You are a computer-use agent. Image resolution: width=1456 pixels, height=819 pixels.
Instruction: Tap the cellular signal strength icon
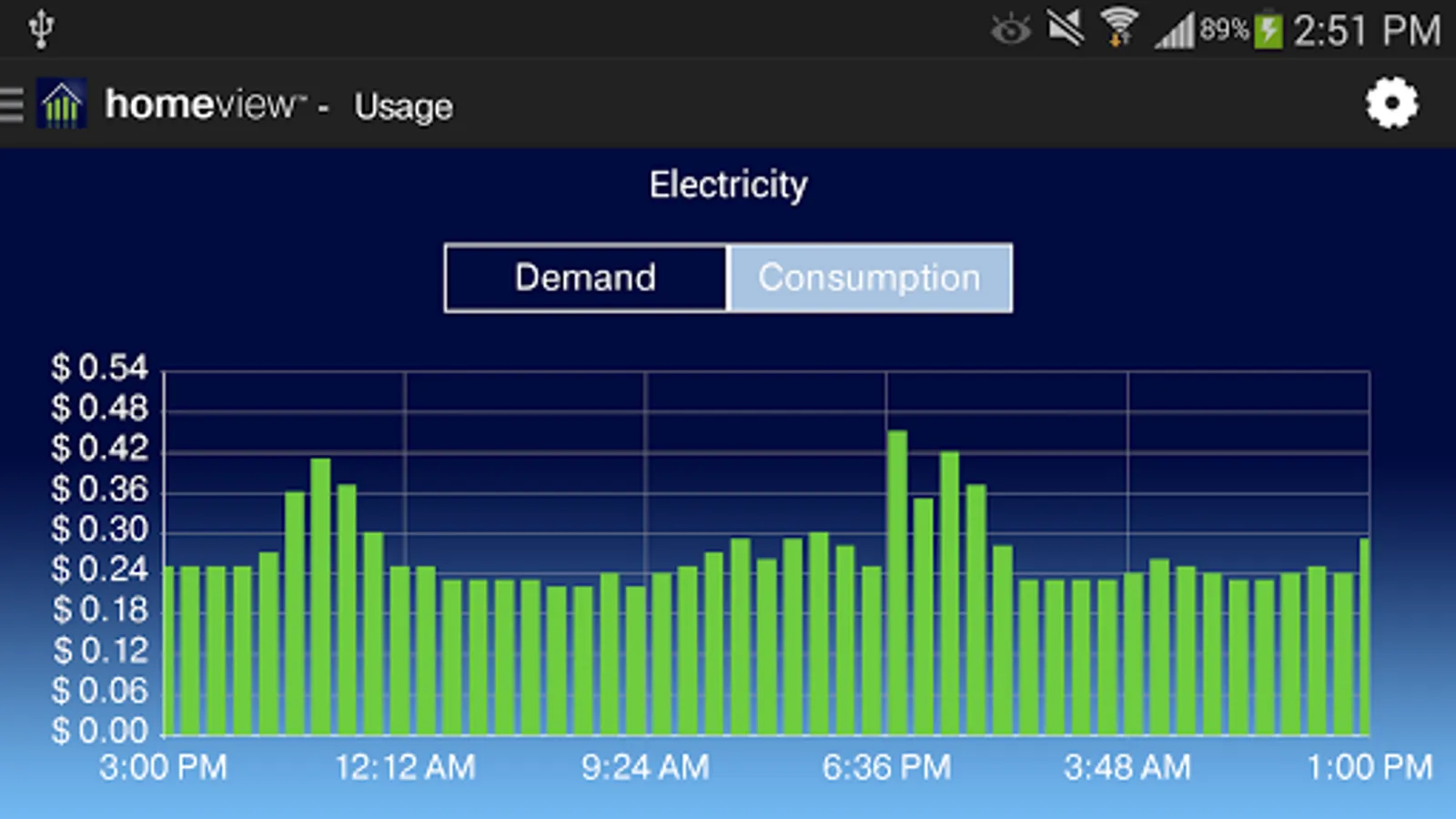(x=1174, y=30)
